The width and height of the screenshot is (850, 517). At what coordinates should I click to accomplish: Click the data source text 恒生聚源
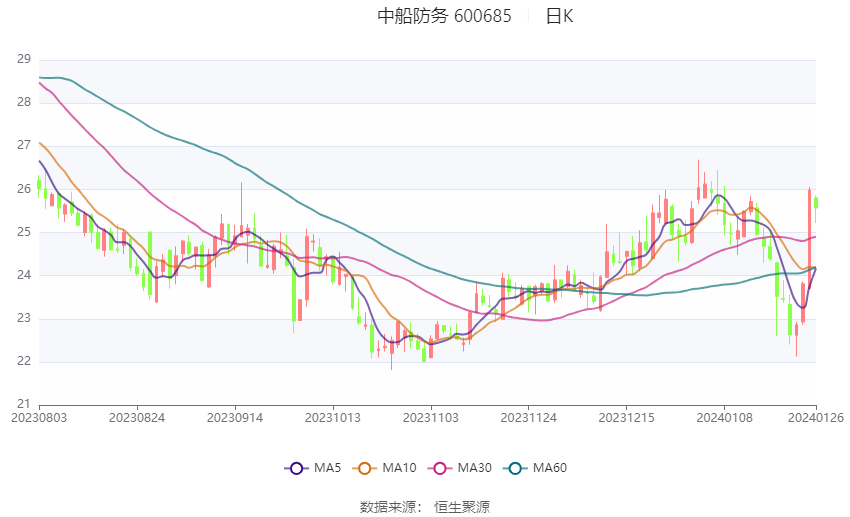point(462,507)
